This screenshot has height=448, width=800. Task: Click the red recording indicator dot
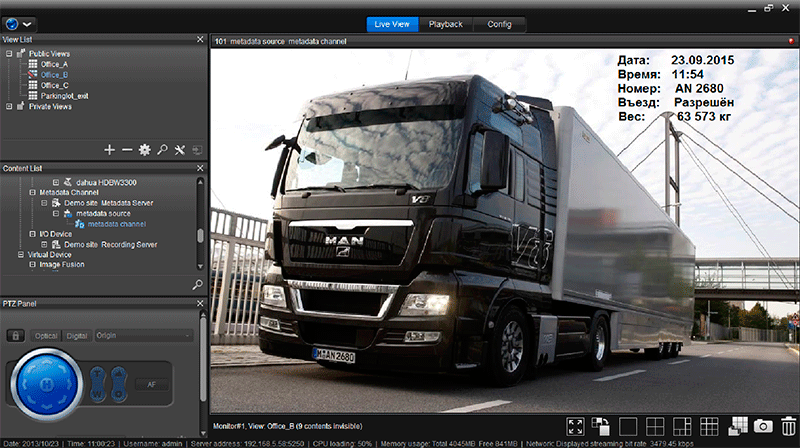pos(791,41)
